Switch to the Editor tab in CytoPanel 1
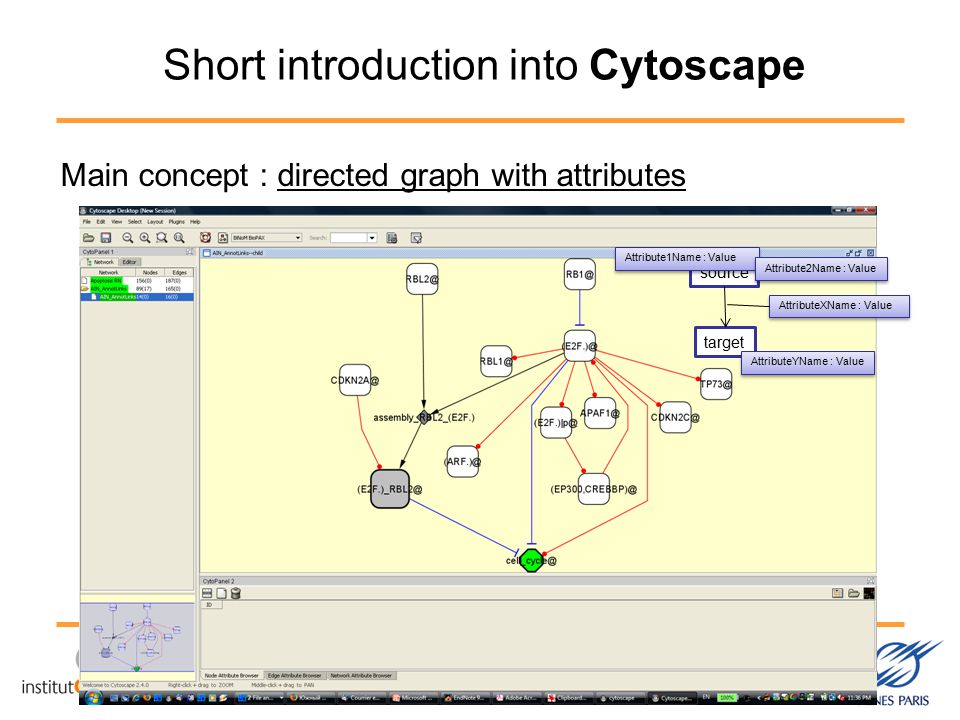The image size is (960, 720). tap(129, 261)
